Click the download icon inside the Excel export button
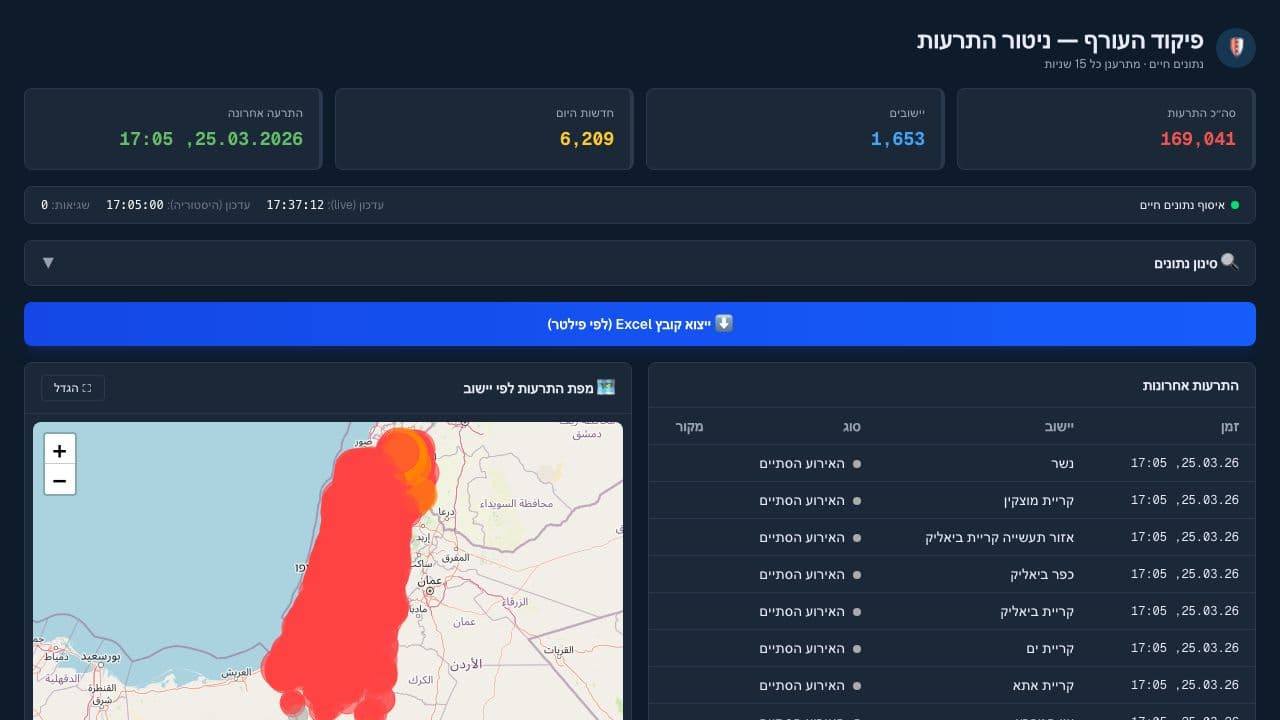Viewport: 1280px width, 720px height. pos(724,323)
